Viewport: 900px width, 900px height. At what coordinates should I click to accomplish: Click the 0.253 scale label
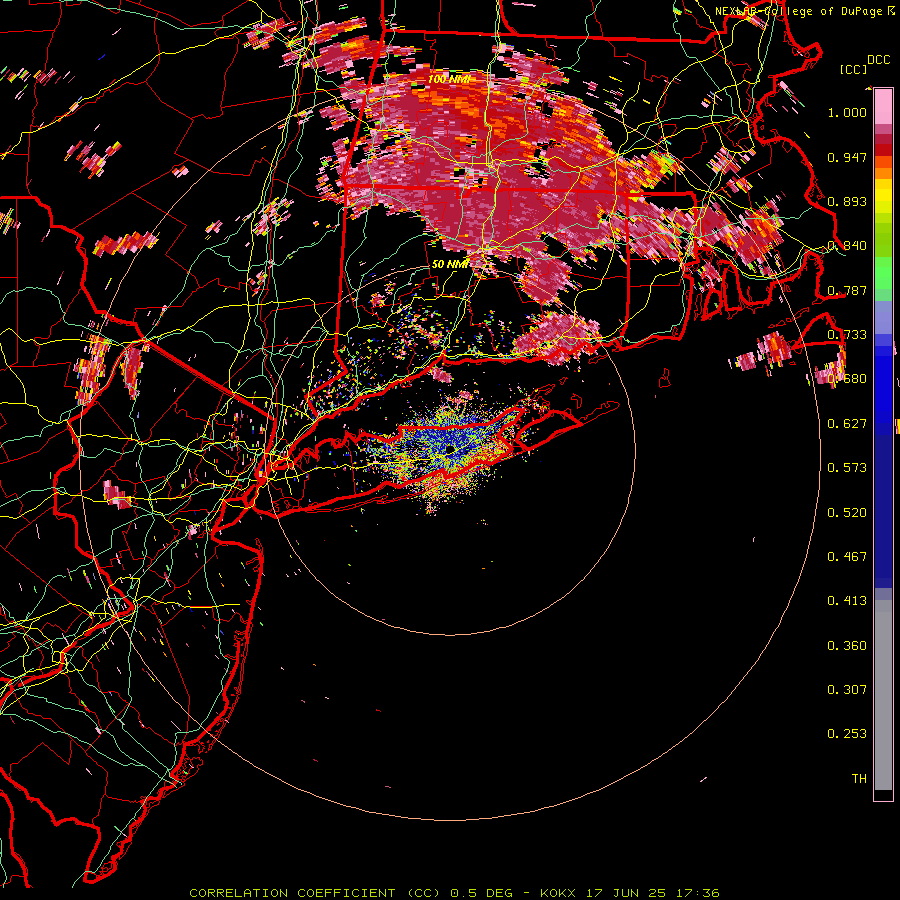(847, 734)
